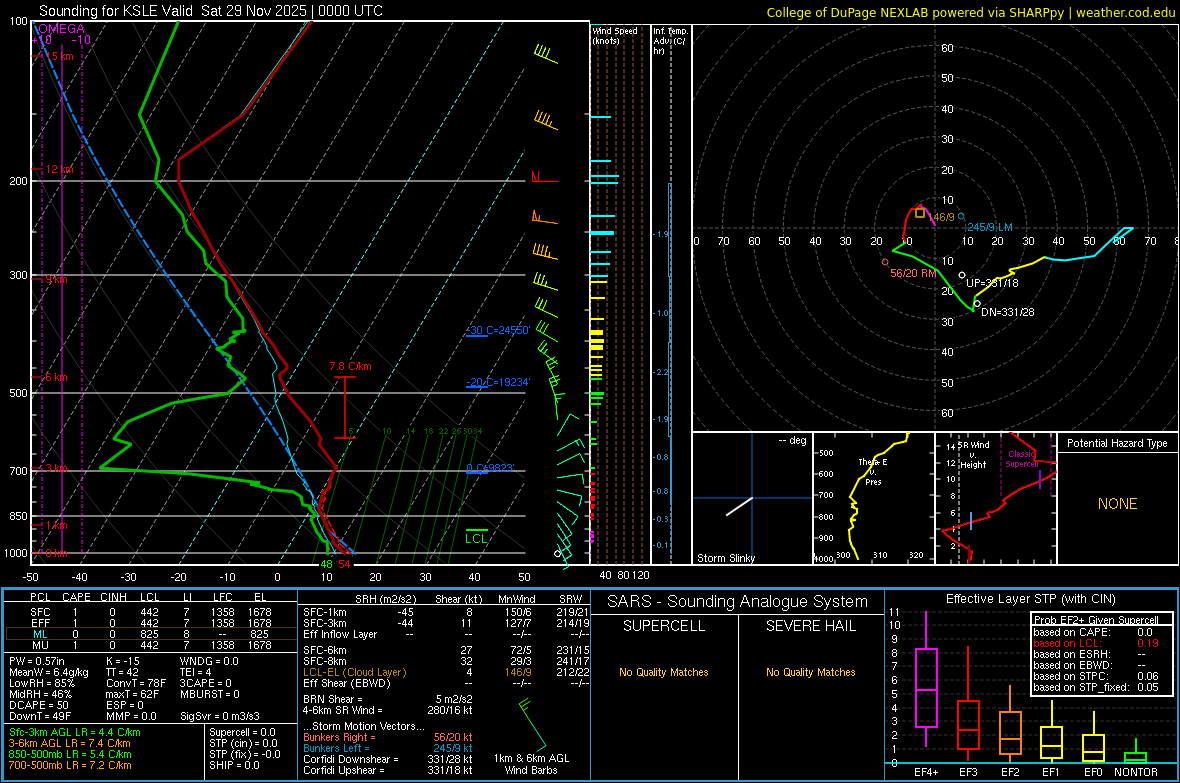Viewport: 1180px width, 783px height.
Task: Click the 'Prob EF2+ Given Supercell' header
Action: [x=1096, y=620]
